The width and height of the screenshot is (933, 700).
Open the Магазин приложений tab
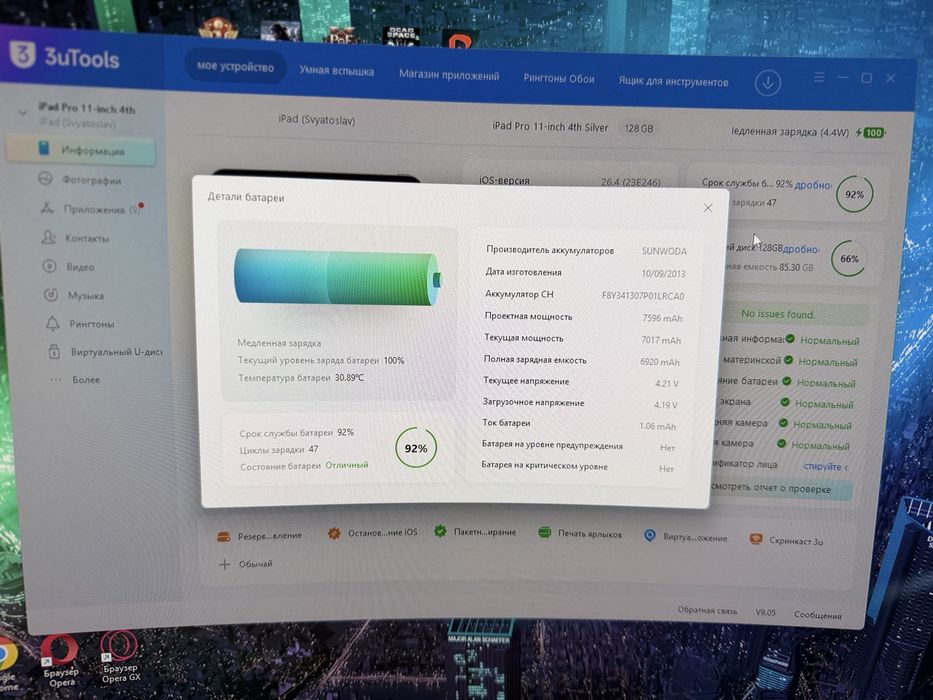(x=449, y=74)
